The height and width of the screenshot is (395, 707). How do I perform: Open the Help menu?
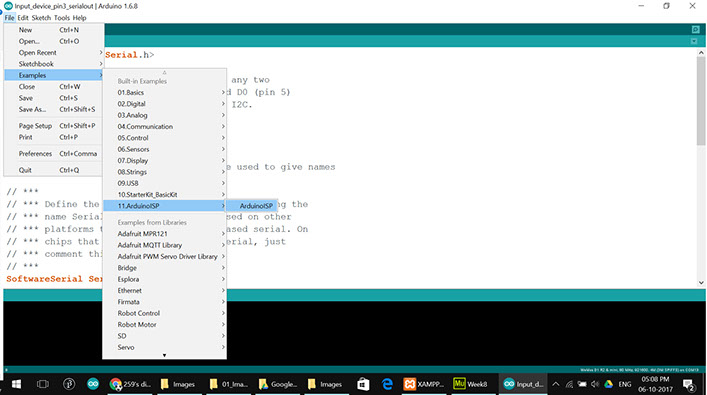[79, 18]
